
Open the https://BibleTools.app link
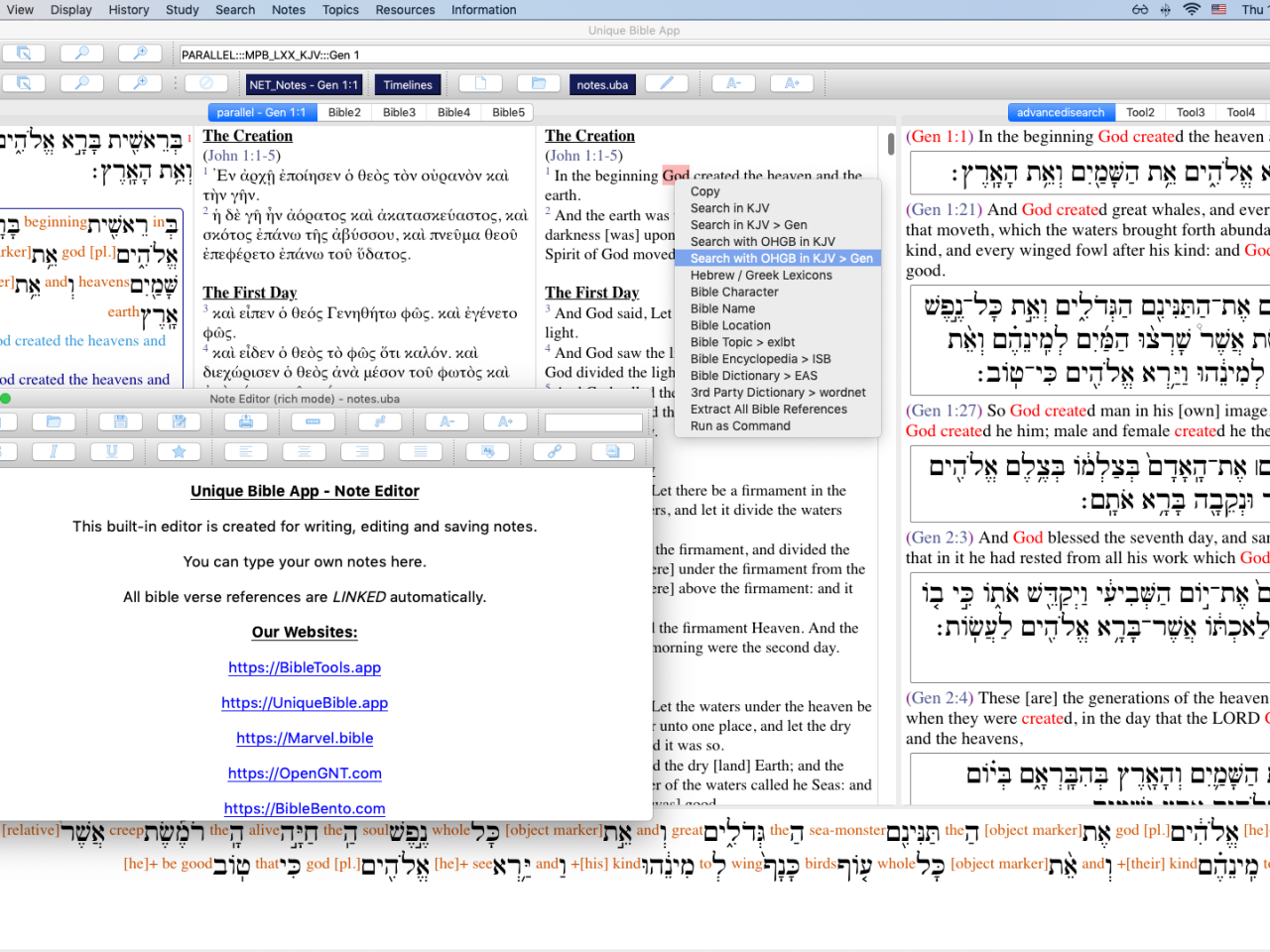pyautogui.click(x=305, y=667)
